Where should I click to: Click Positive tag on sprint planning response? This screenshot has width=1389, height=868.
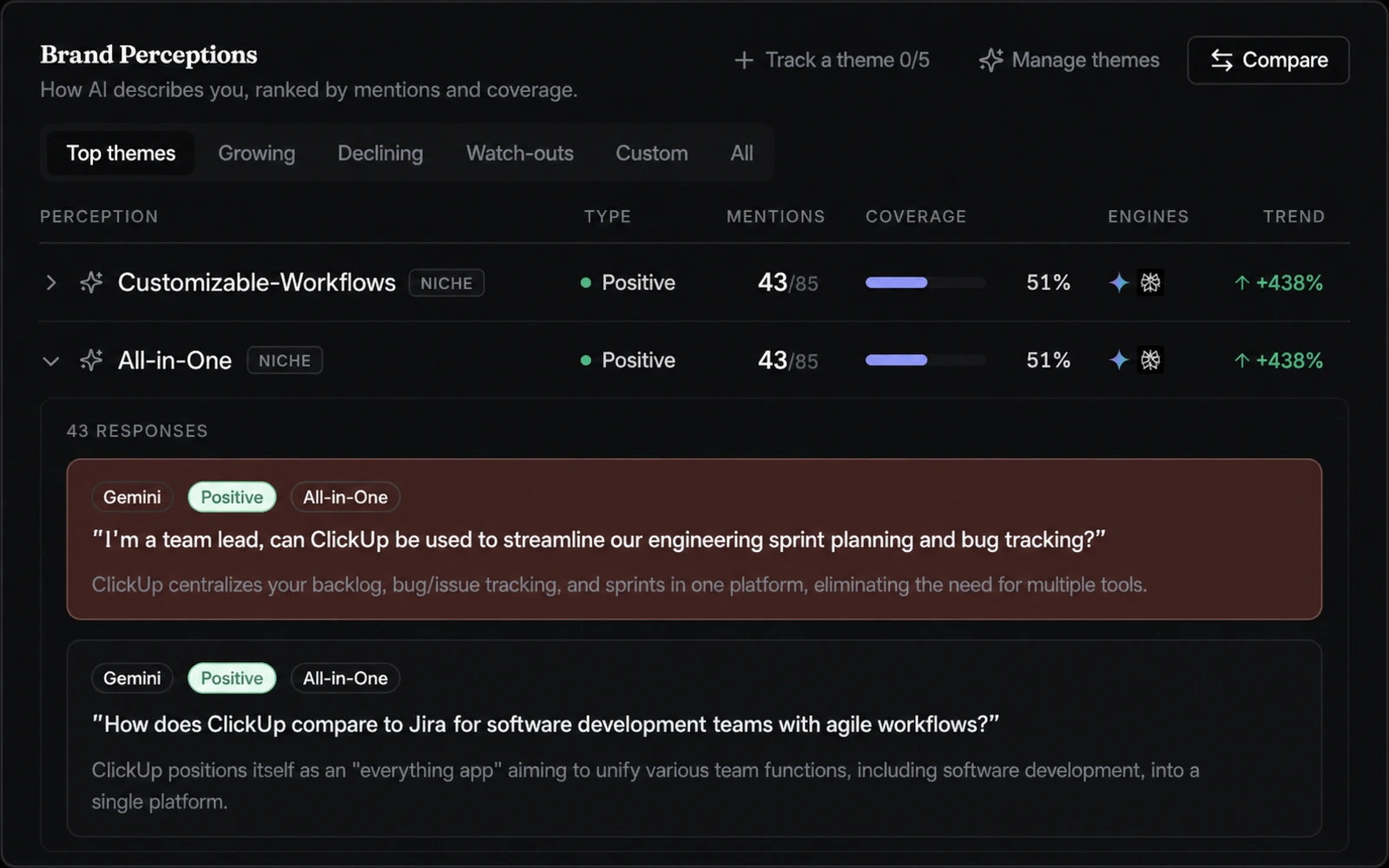(x=232, y=497)
